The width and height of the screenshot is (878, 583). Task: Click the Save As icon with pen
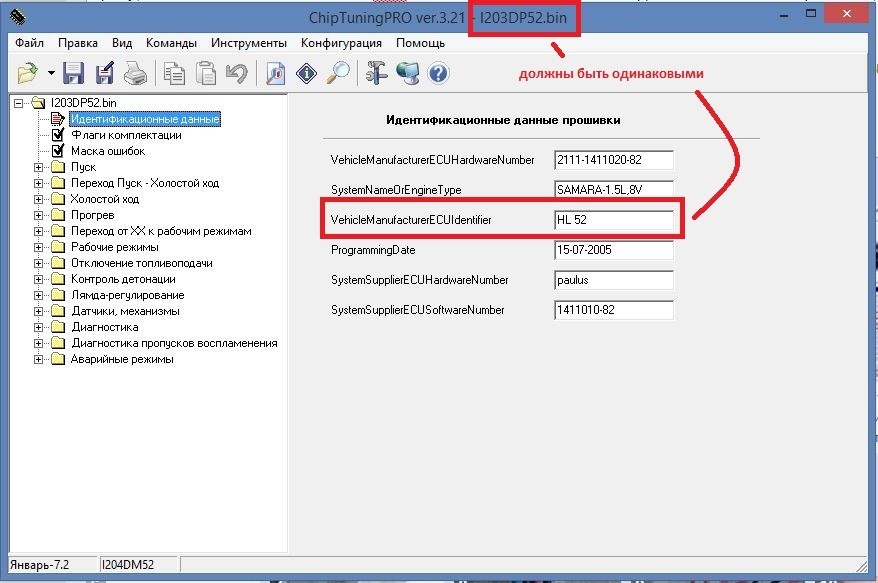pos(104,73)
